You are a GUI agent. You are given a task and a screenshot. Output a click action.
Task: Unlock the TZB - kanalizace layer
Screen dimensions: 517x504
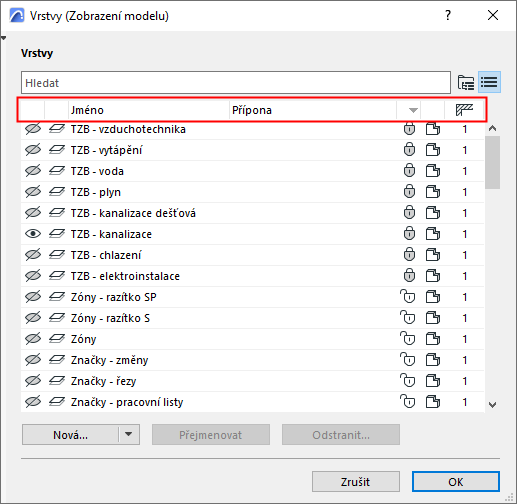409,234
